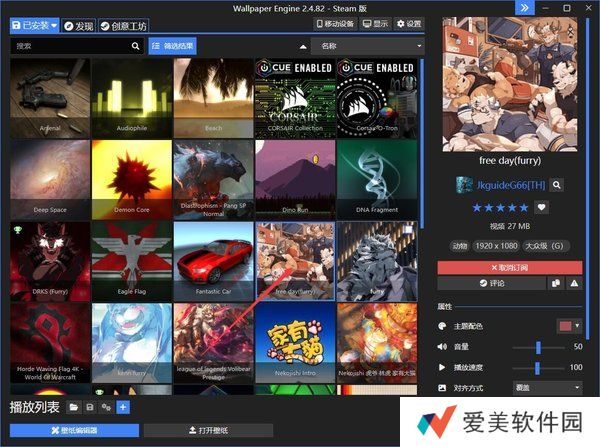Open the 壁纸编辑器 wallpaper editor button
600x447 pixels.
(74, 431)
